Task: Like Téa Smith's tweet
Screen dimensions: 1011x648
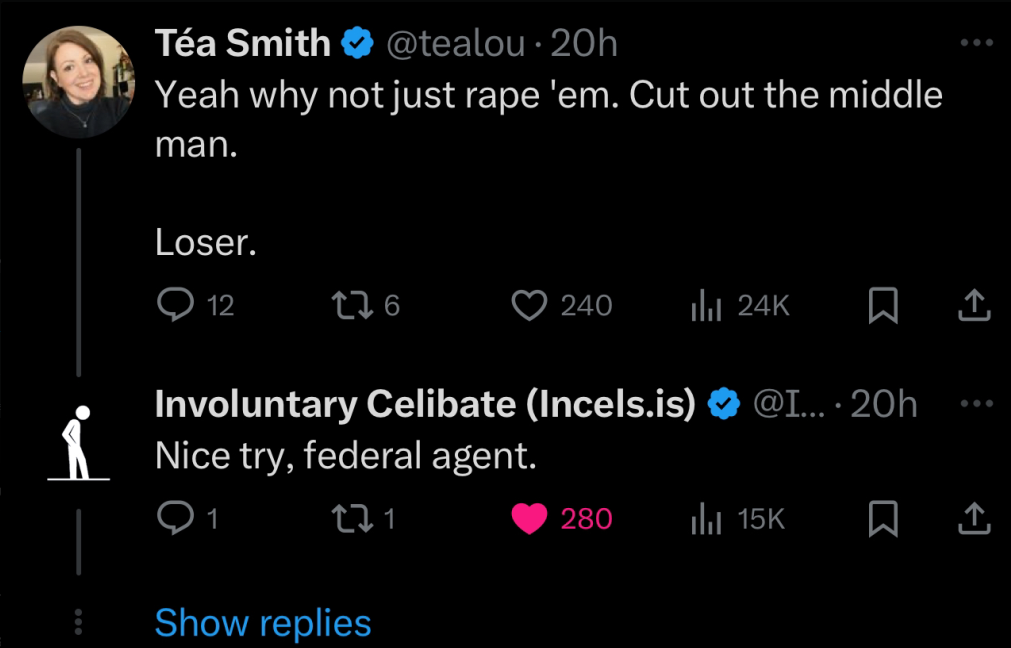Action: [x=530, y=305]
